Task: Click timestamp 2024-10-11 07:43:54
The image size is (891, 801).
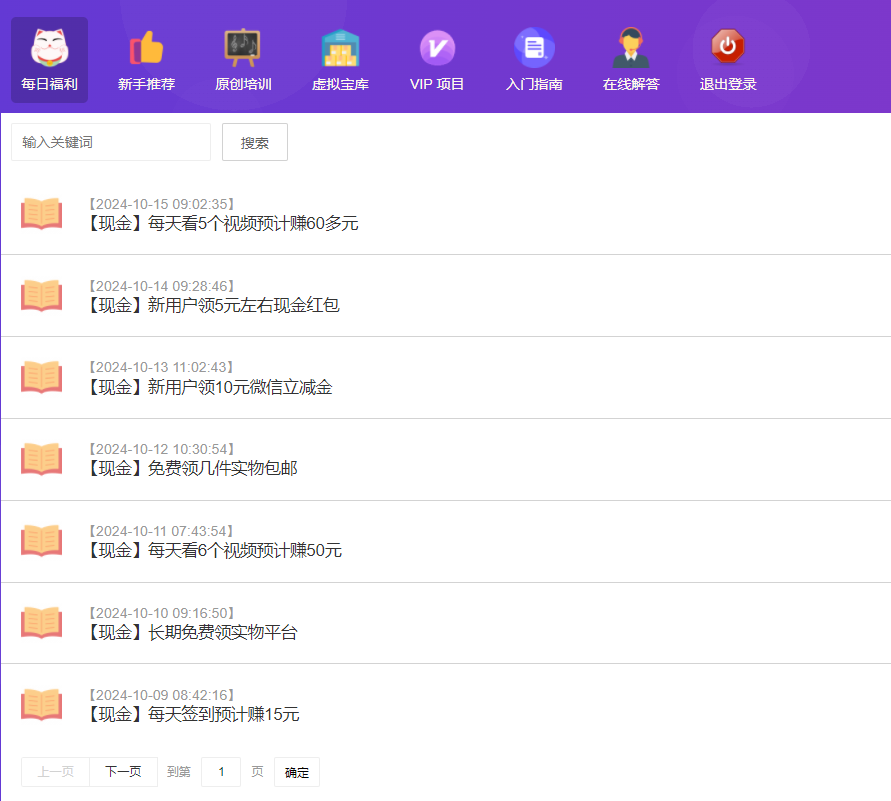Action: click(161, 531)
